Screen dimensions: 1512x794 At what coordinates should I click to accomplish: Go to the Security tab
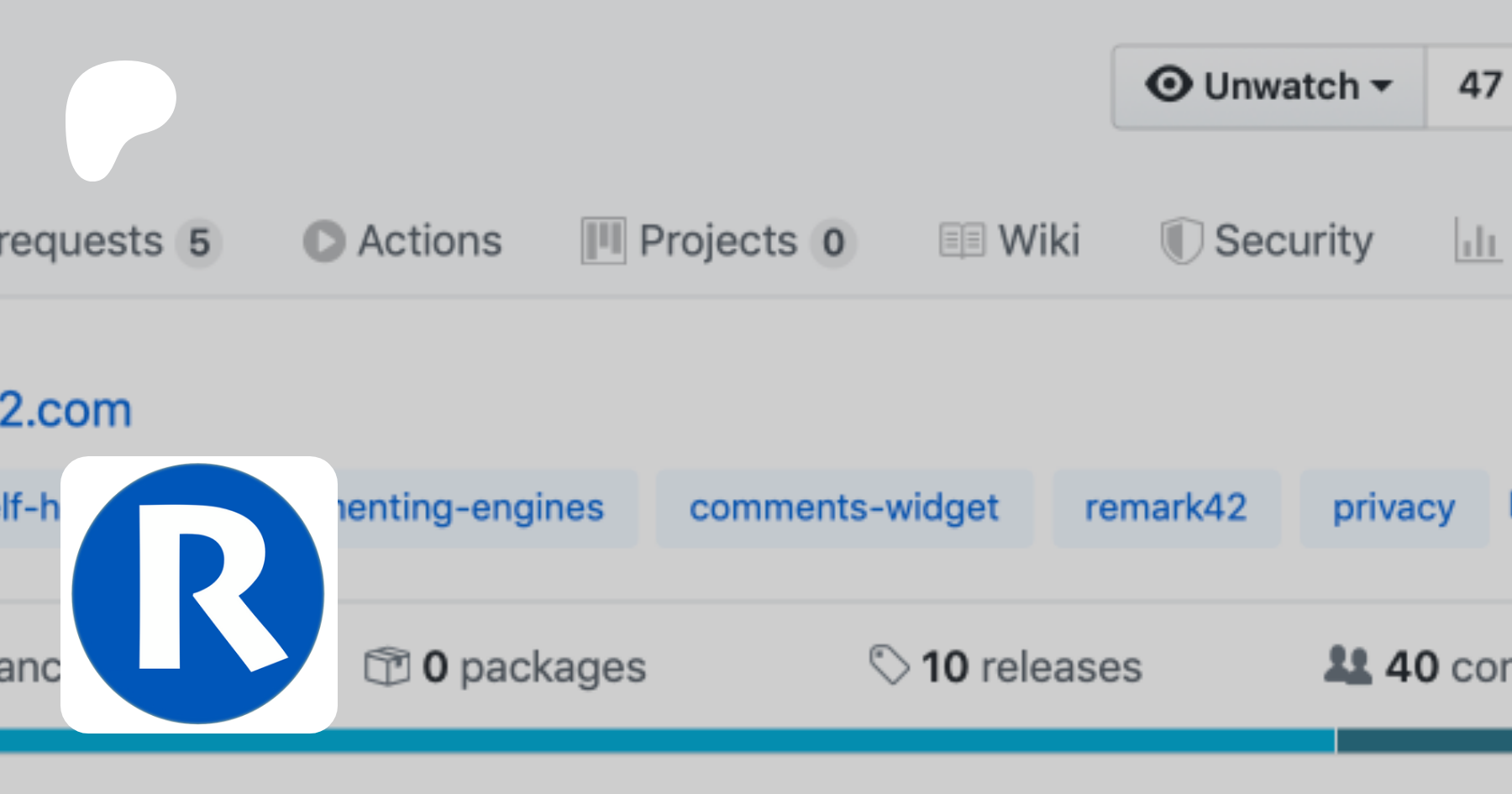[1293, 242]
